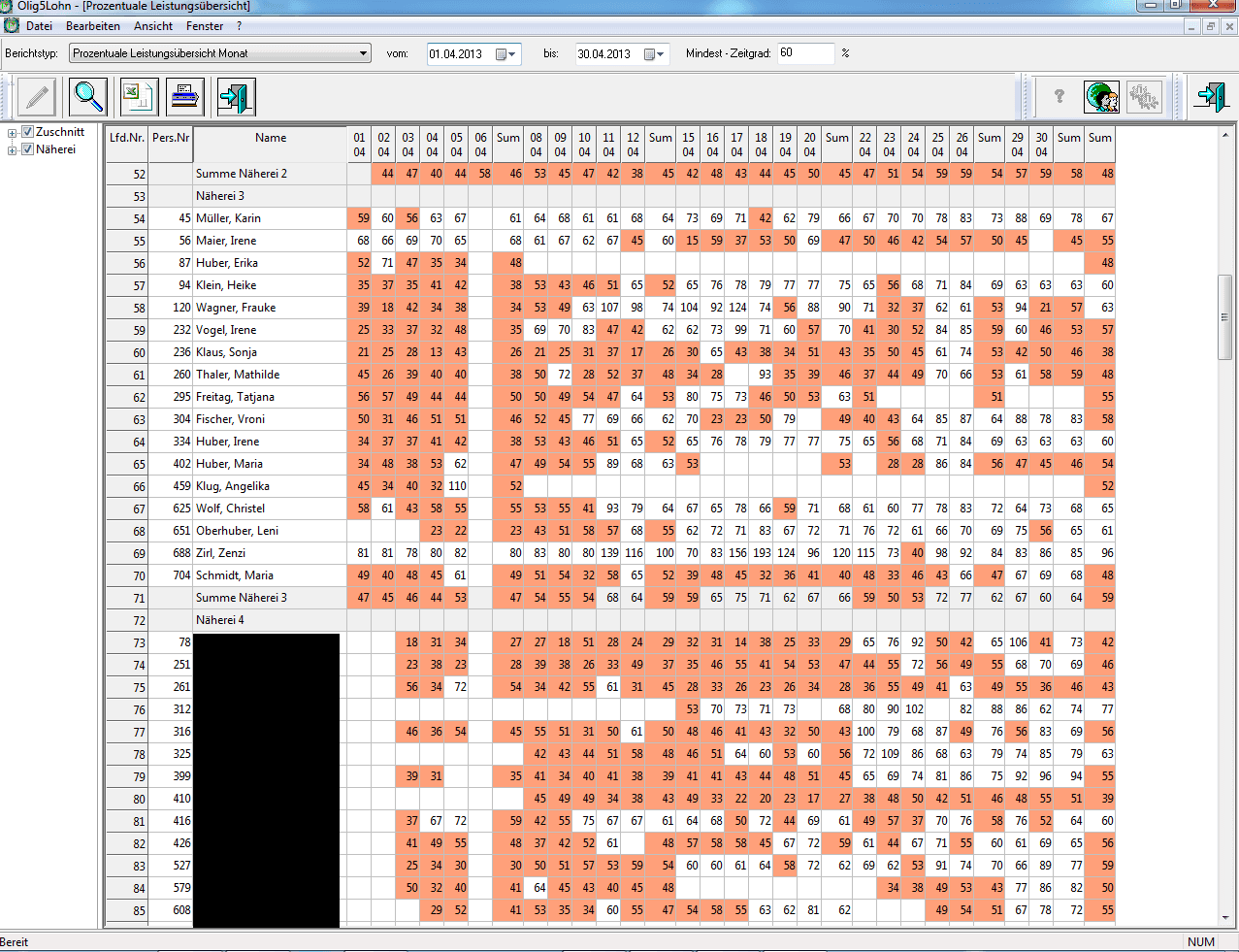Click the exit door icon at far right
1239x952 pixels.
click(x=1210, y=97)
